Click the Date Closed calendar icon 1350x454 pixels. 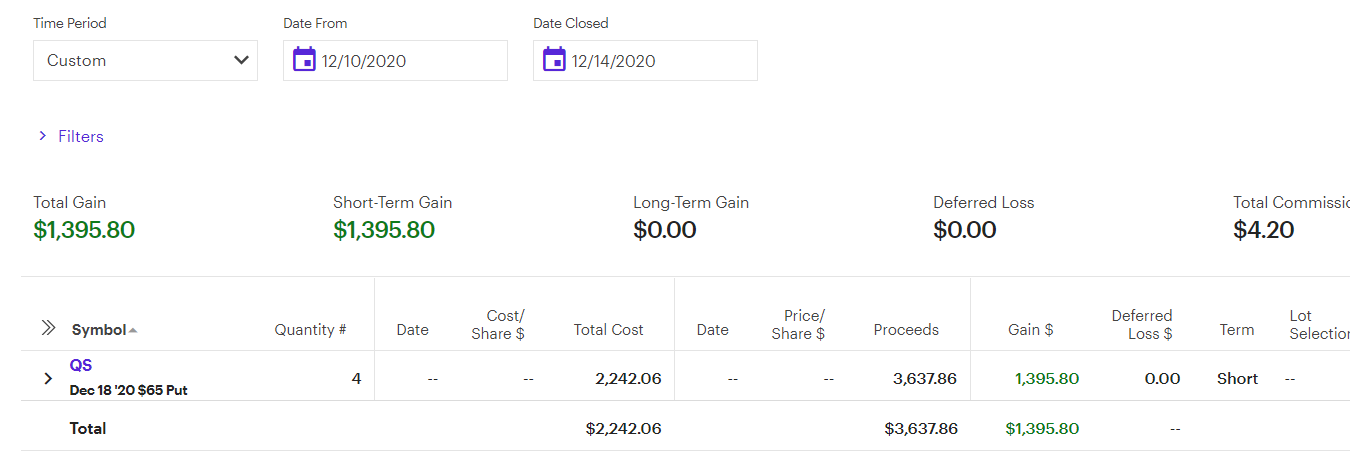554,60
